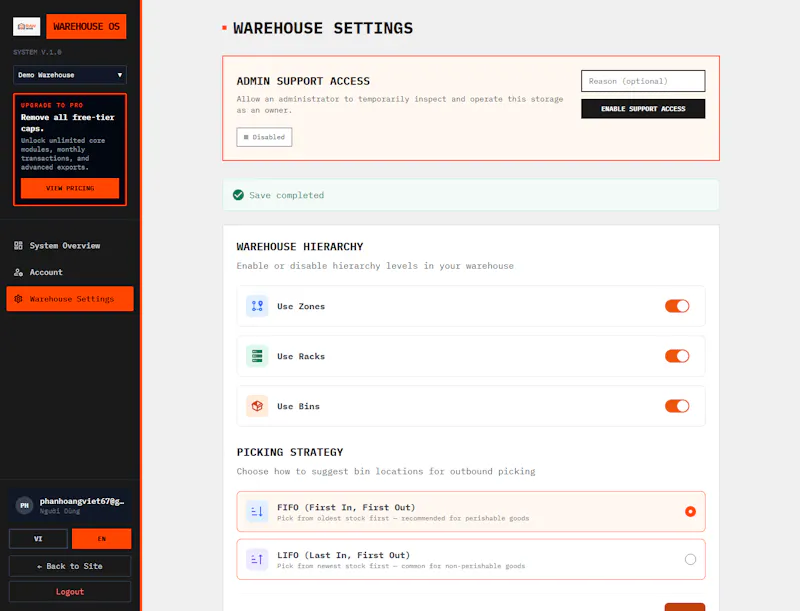The image size is (800, 611).
Task: Click the ADMIN SUPPORT ACCESS heading
Action: coord(303,81)
